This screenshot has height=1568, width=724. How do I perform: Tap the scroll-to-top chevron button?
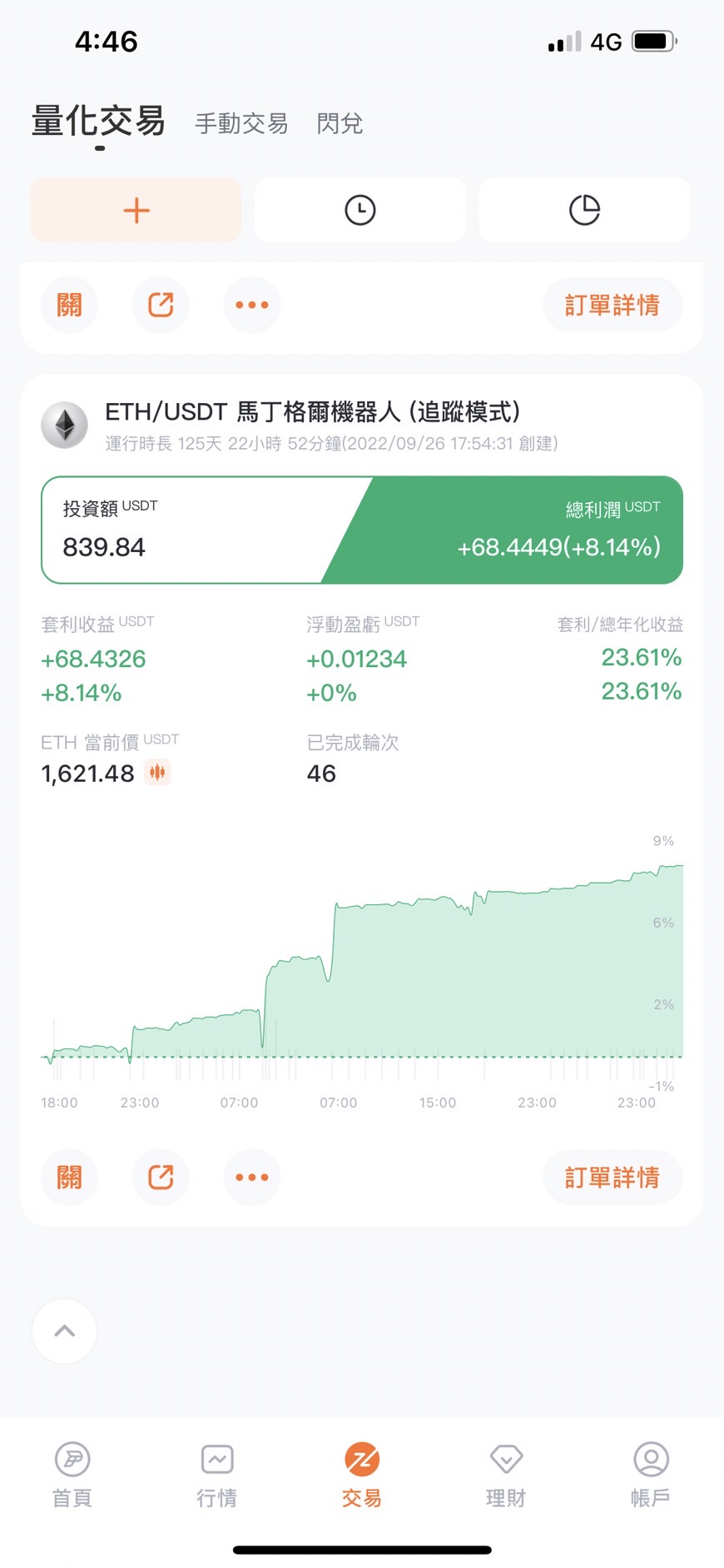tap(64, 1331)
